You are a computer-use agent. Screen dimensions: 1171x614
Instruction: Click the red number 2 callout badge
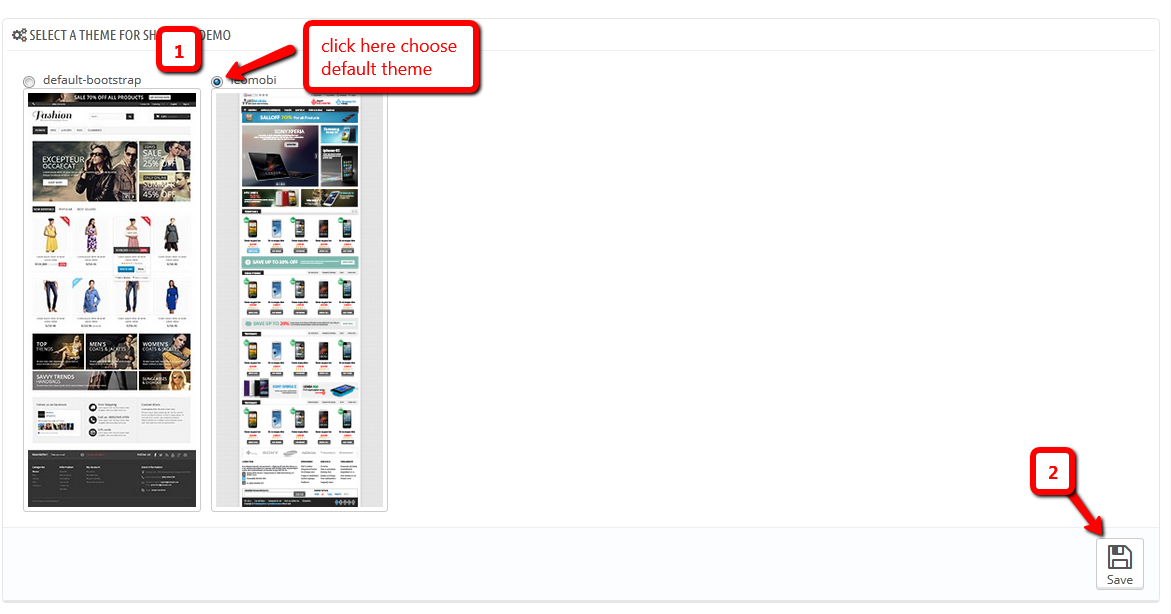tap(1053, 471)
